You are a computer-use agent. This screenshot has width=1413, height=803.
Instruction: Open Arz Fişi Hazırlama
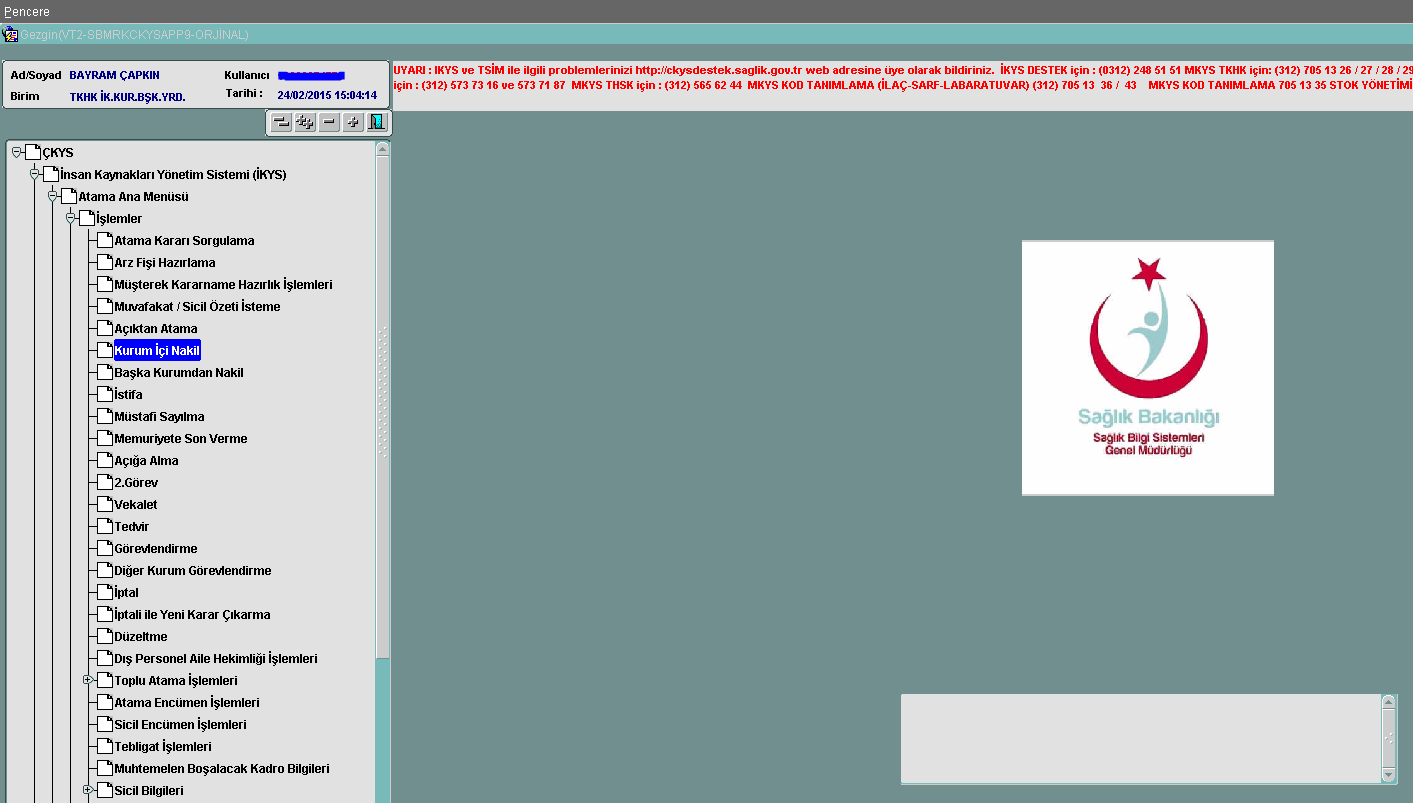click(x=165, y=263)
